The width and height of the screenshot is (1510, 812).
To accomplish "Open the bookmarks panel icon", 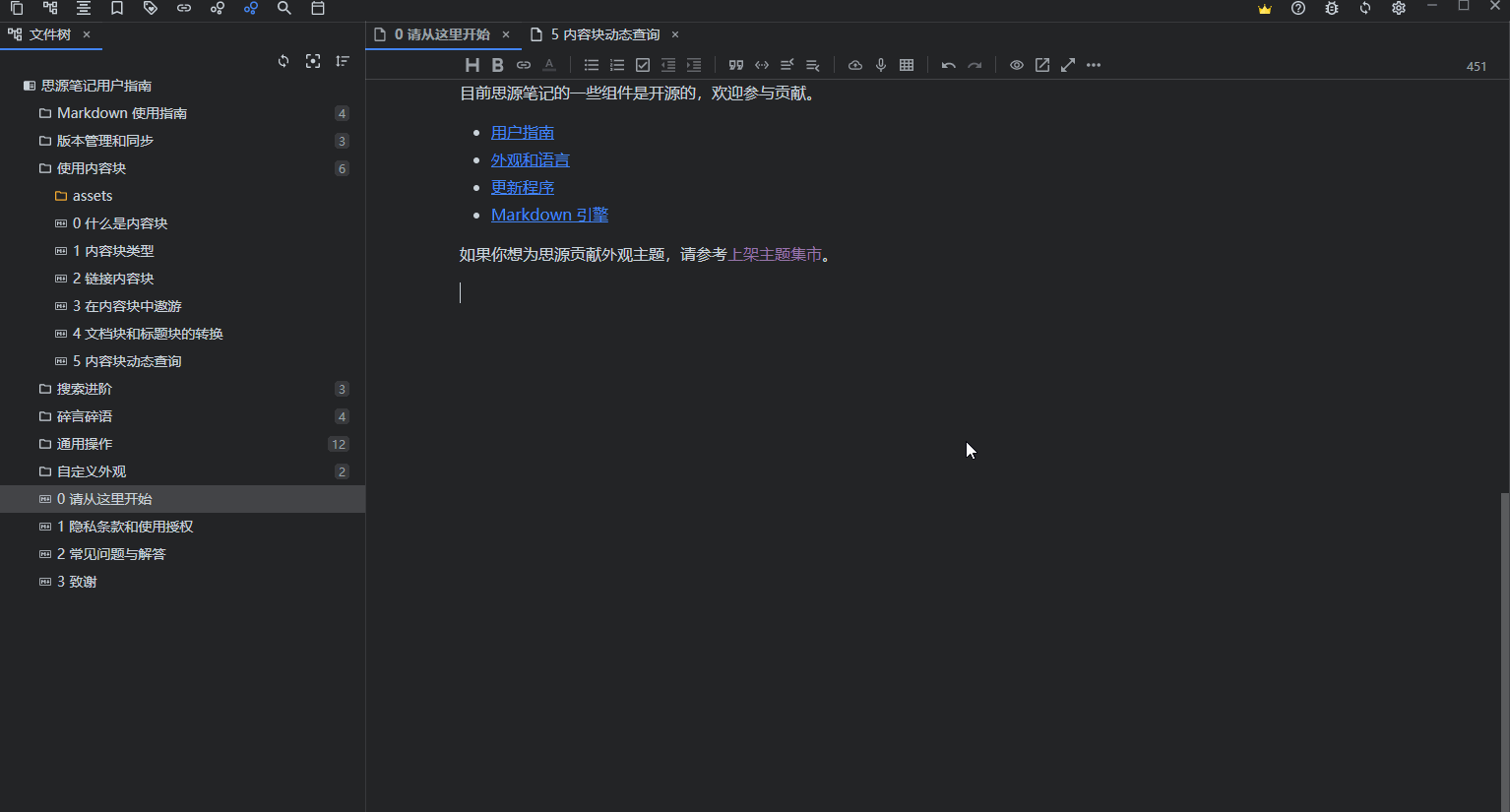I will pos(117,9).
